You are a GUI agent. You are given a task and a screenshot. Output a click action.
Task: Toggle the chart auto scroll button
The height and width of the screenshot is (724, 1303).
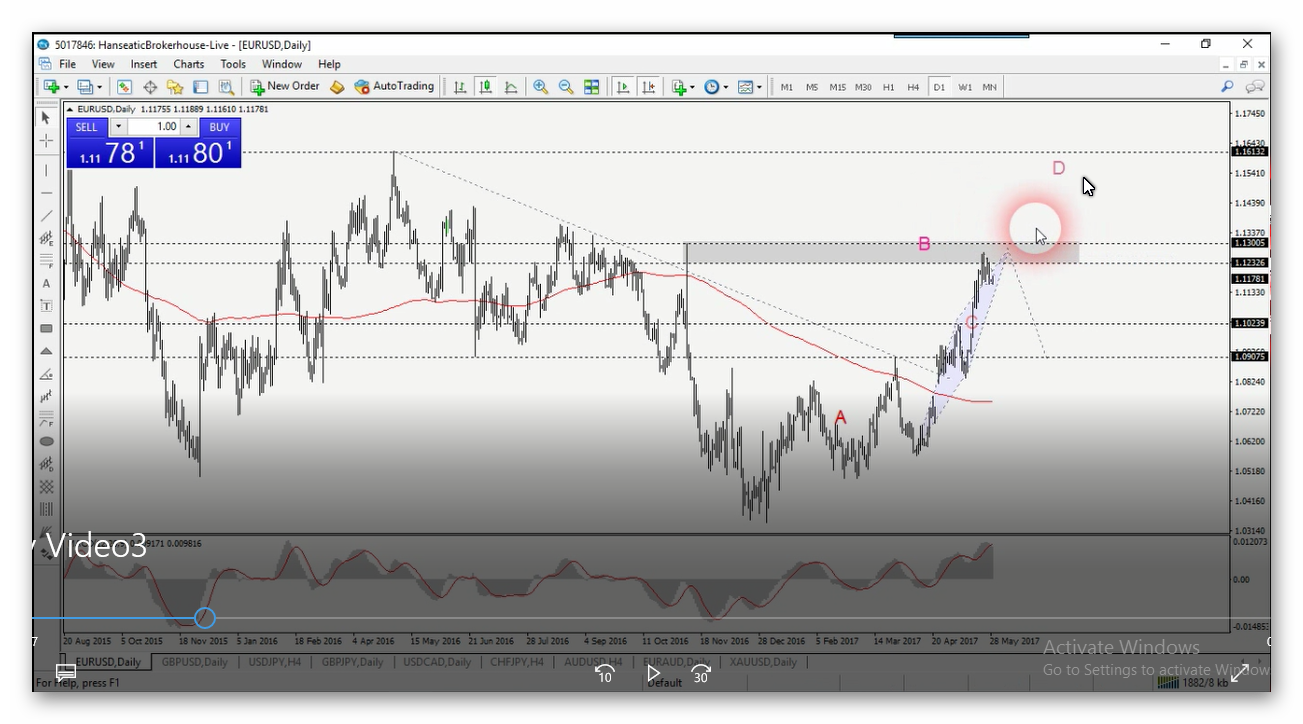(x=623, y=87)
